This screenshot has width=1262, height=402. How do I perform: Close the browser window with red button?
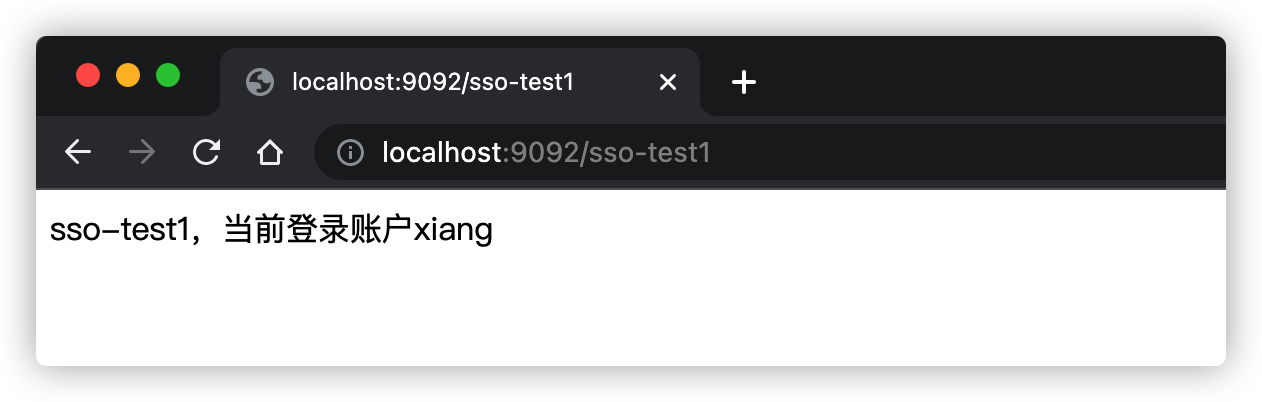(88, 75)
